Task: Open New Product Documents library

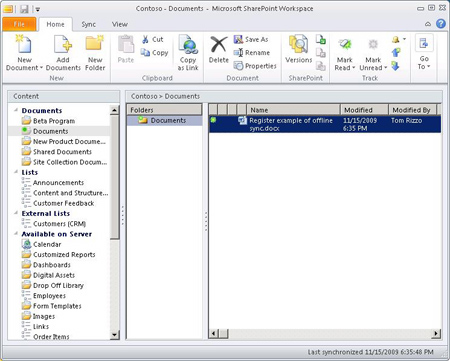Action: (x=64, y=141)
